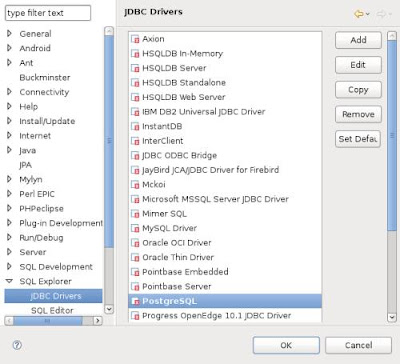Open the help question mark icon
This screenshot has height=364, width=400.
pos(17,345)
